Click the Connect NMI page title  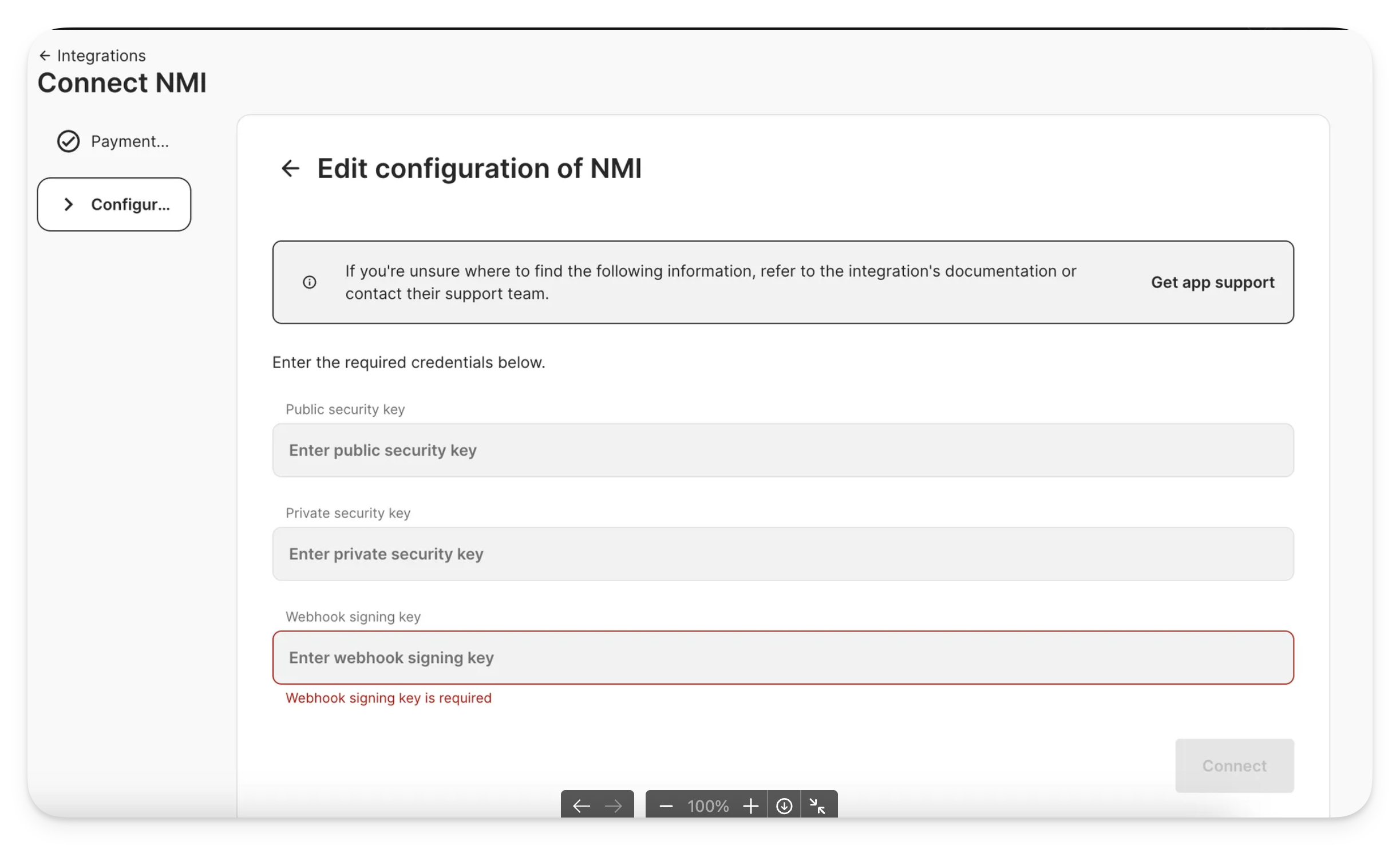tap(122, 83)
